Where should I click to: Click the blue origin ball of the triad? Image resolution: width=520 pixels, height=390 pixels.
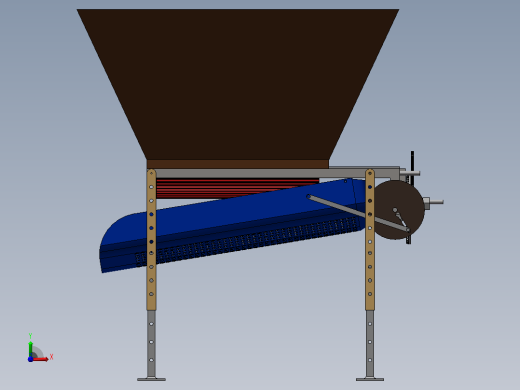click(x=30, y=359)
